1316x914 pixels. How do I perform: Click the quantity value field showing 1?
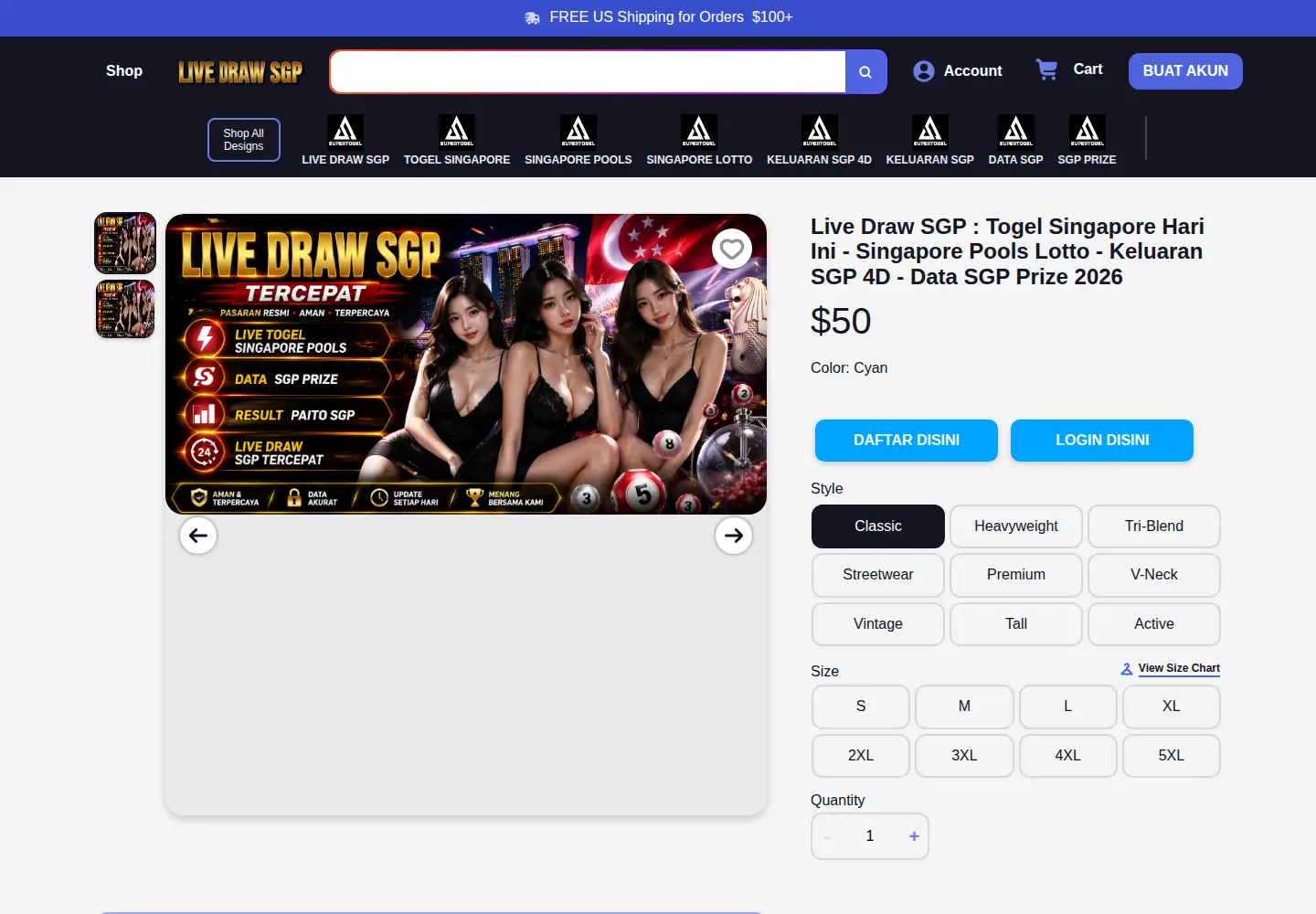(x=870, y=836)
